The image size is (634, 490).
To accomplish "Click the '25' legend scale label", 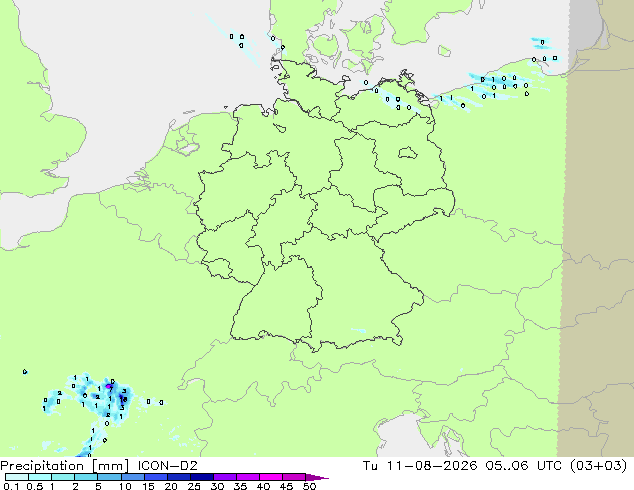I will pyautogui.click(x=194, y=486).
